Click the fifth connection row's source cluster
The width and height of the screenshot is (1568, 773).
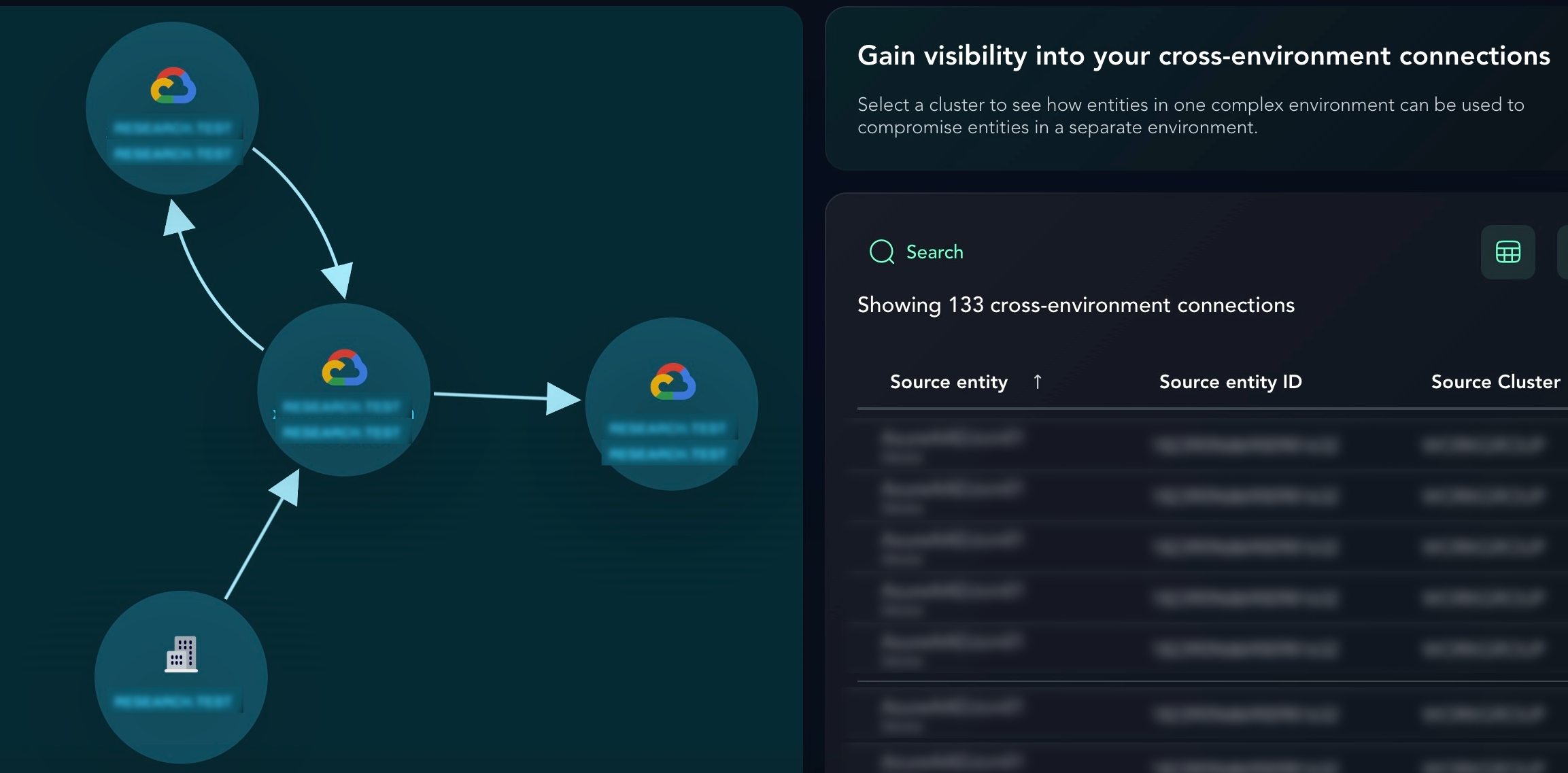pos(1482,649)
